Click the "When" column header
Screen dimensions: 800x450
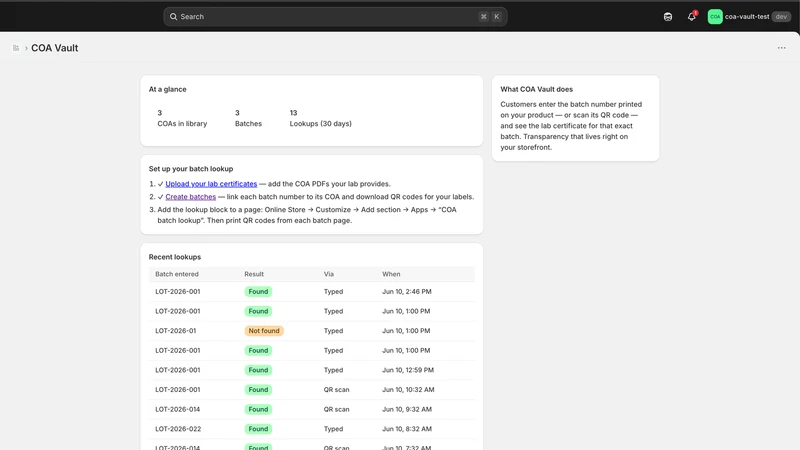tap(391, 274)
